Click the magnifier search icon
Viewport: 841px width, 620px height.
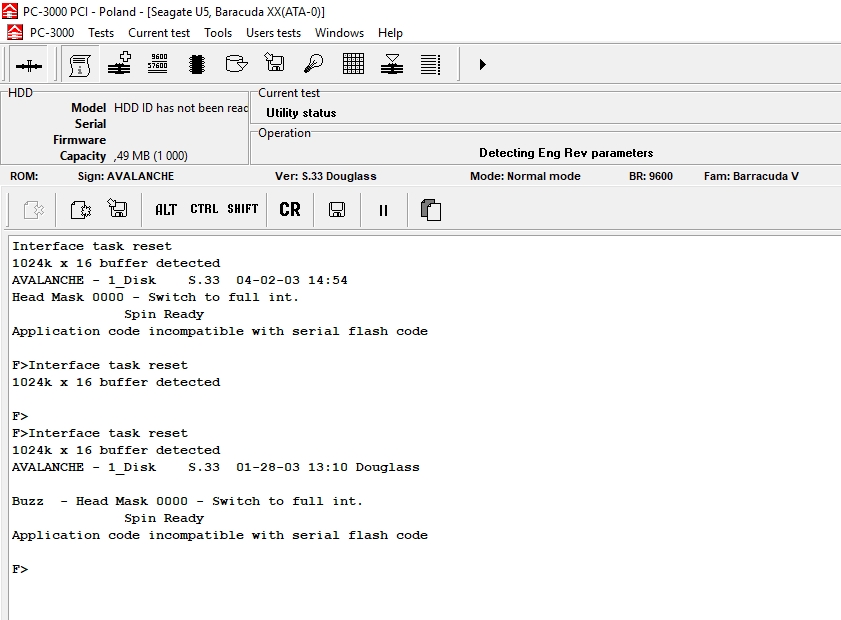click(x=314, y=64)
